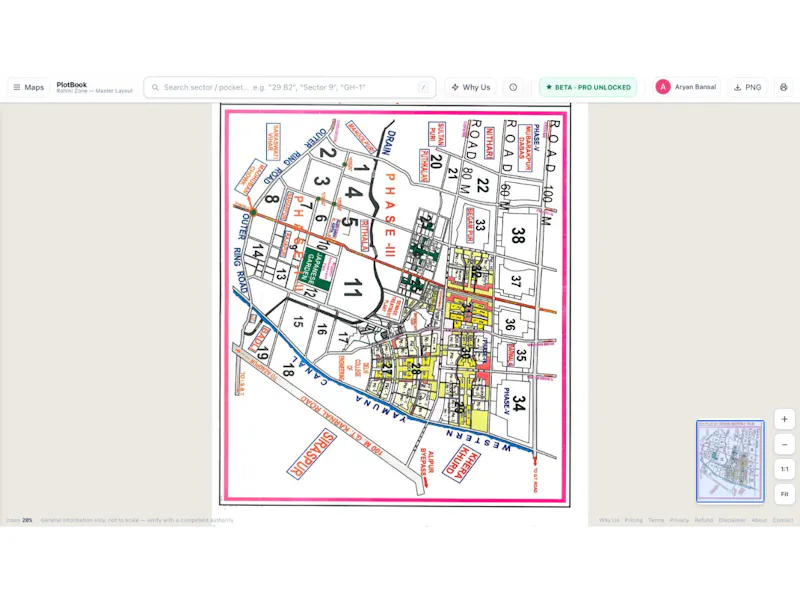Click sector 11 on the map

353,289
